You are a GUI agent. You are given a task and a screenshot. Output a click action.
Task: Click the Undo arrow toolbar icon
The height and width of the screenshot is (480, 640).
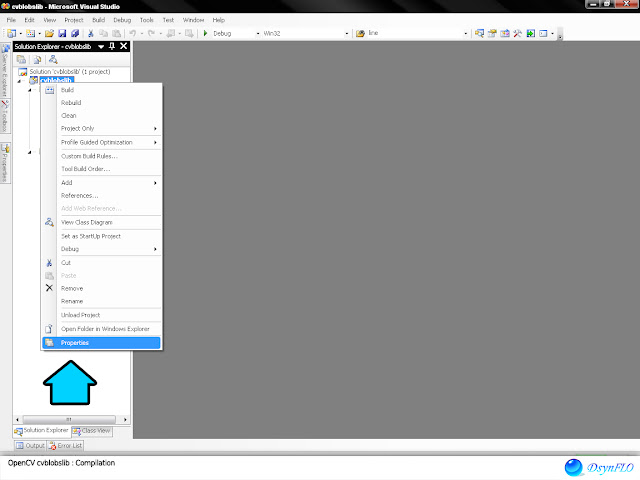point(133,33)
